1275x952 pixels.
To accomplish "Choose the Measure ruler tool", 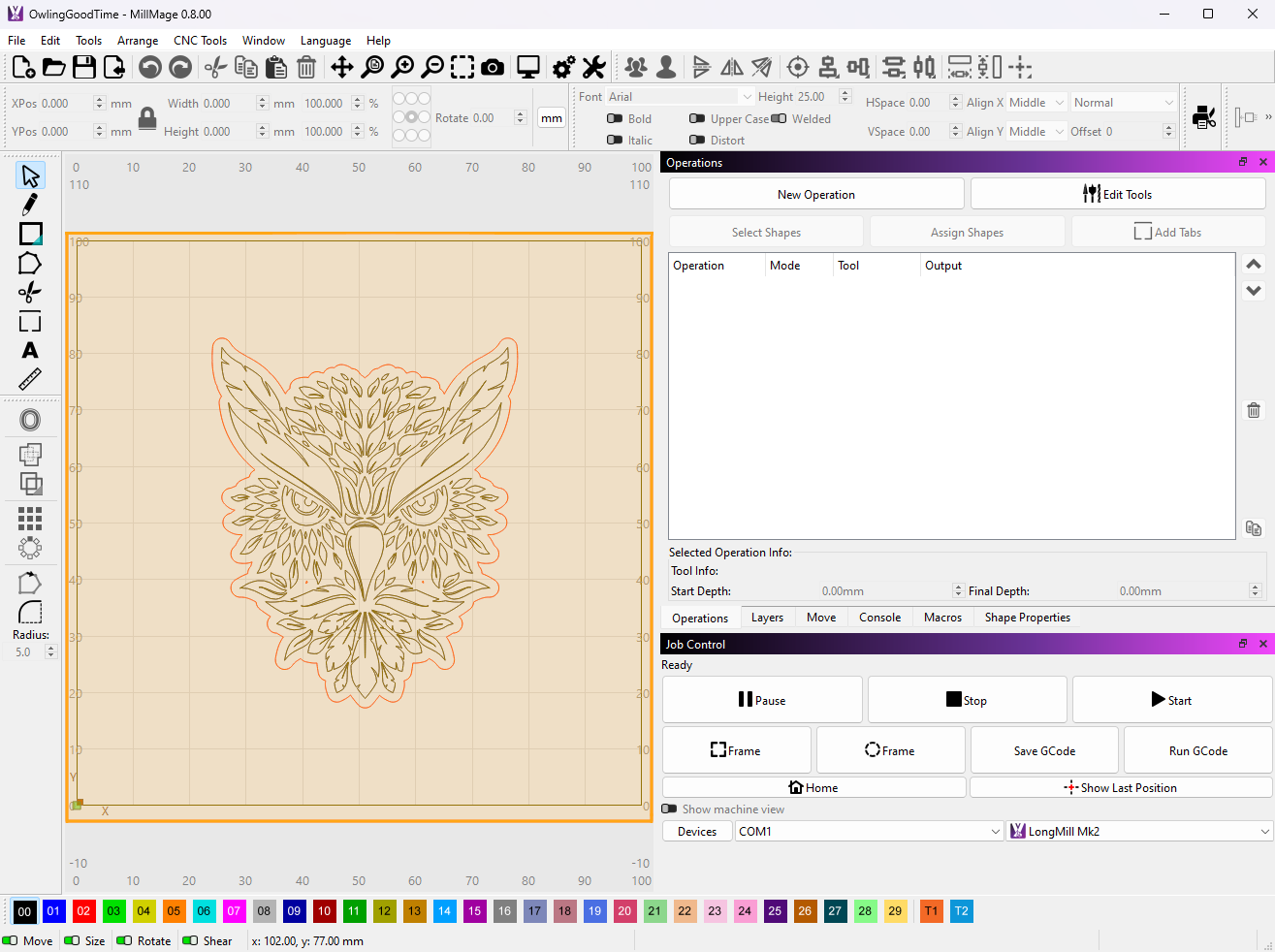I will click(x=30, y=379).
